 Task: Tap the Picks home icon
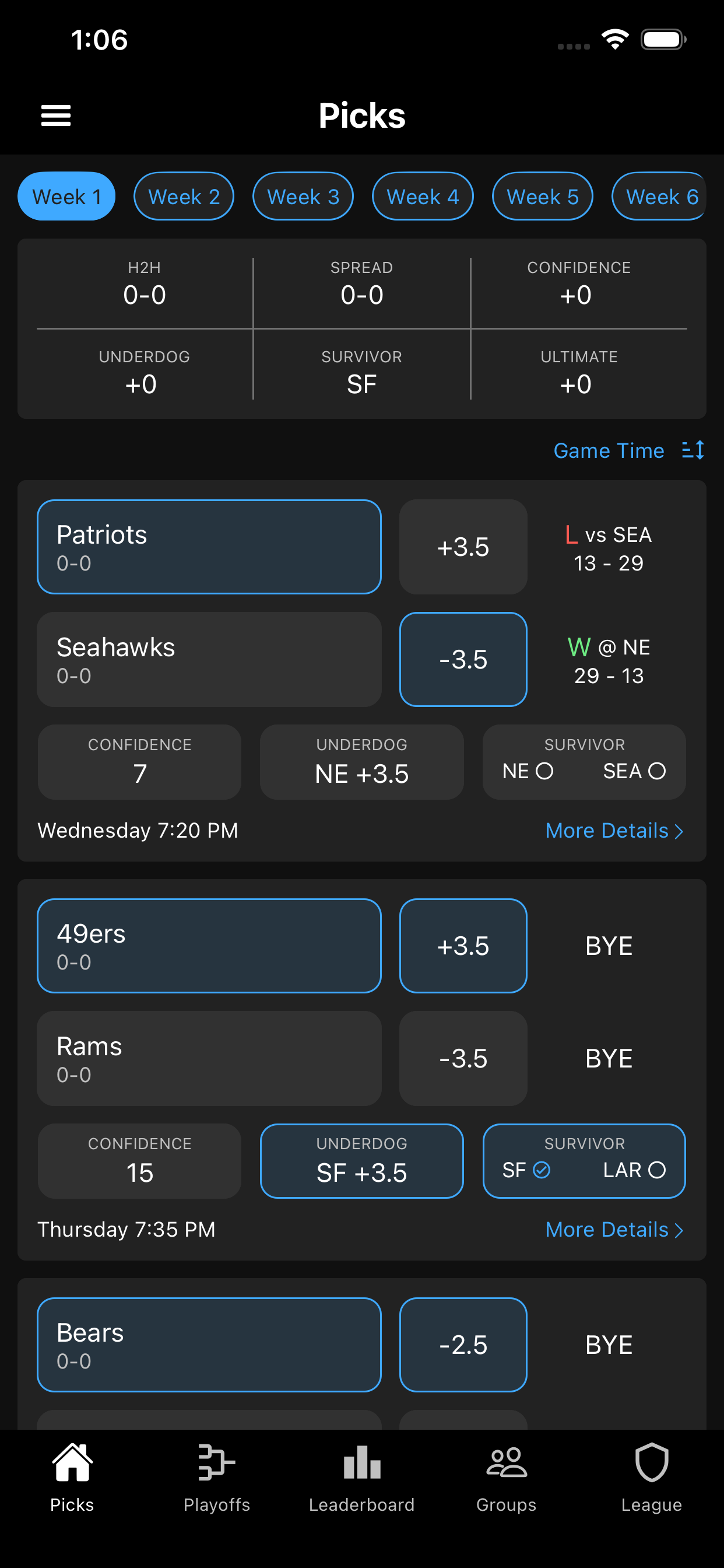pos(72,1462)
